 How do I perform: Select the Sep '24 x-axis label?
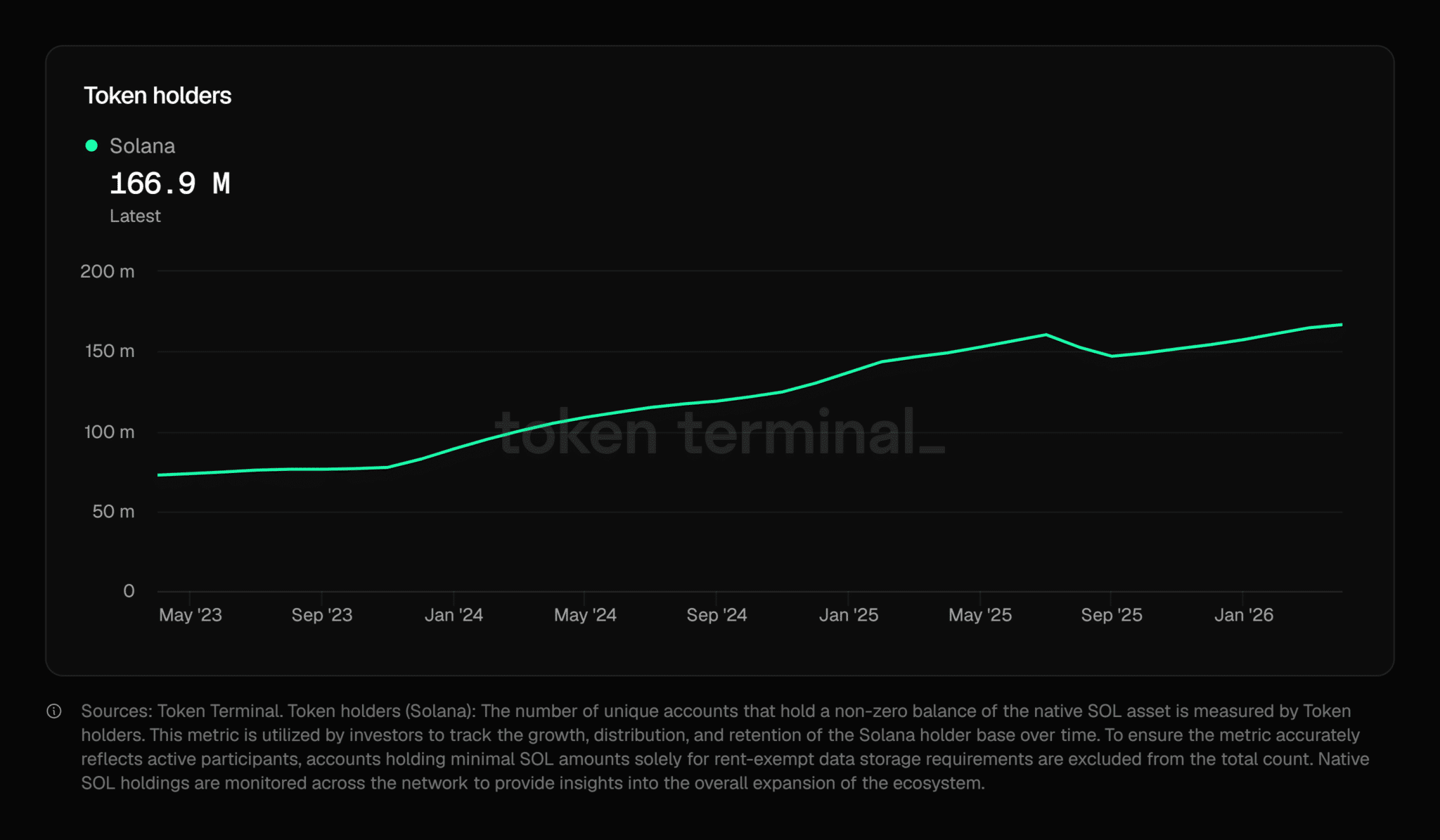pyautogui.click(x=716, y=615)
